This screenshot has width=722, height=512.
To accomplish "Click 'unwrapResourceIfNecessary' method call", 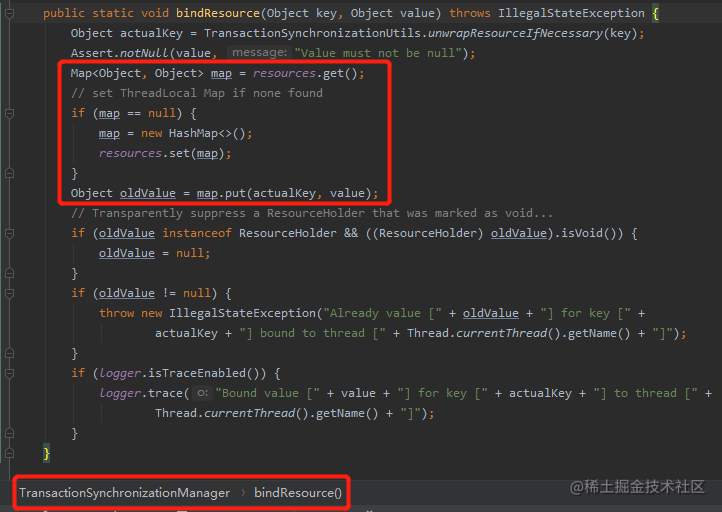I will [x=515, y=34].
